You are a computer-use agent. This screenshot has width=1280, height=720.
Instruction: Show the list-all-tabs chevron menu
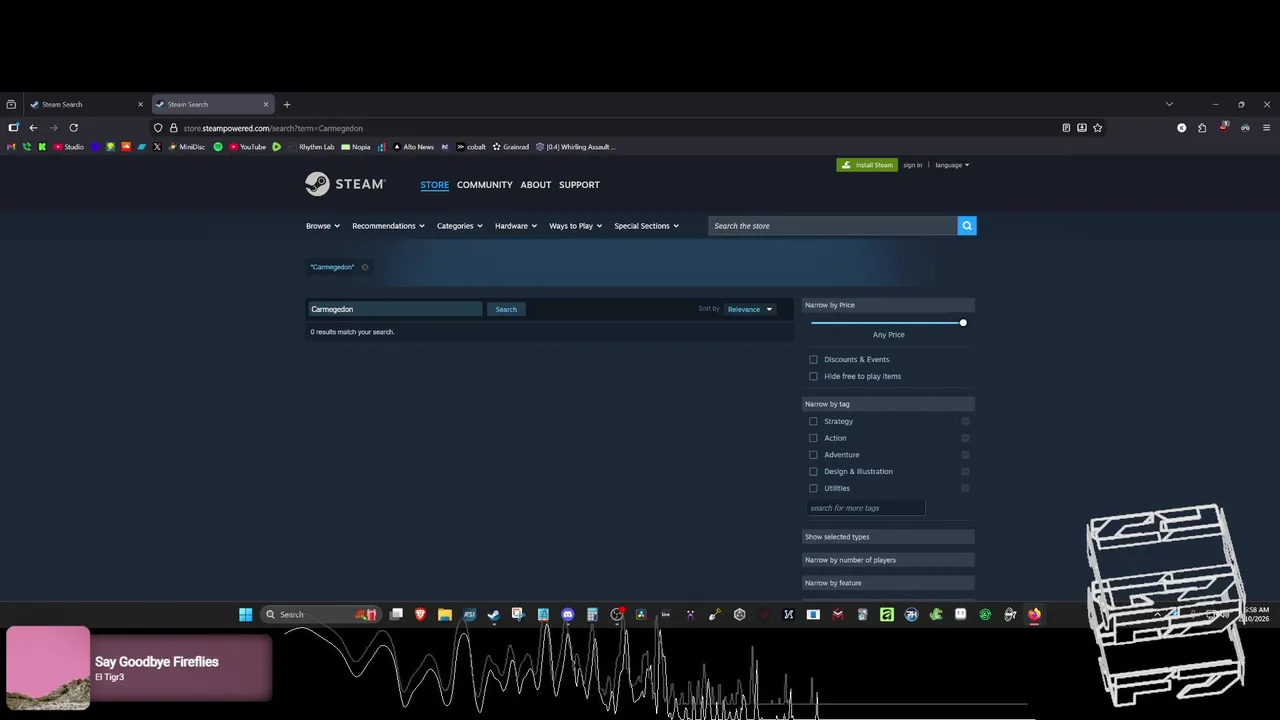coord(1169,104)
